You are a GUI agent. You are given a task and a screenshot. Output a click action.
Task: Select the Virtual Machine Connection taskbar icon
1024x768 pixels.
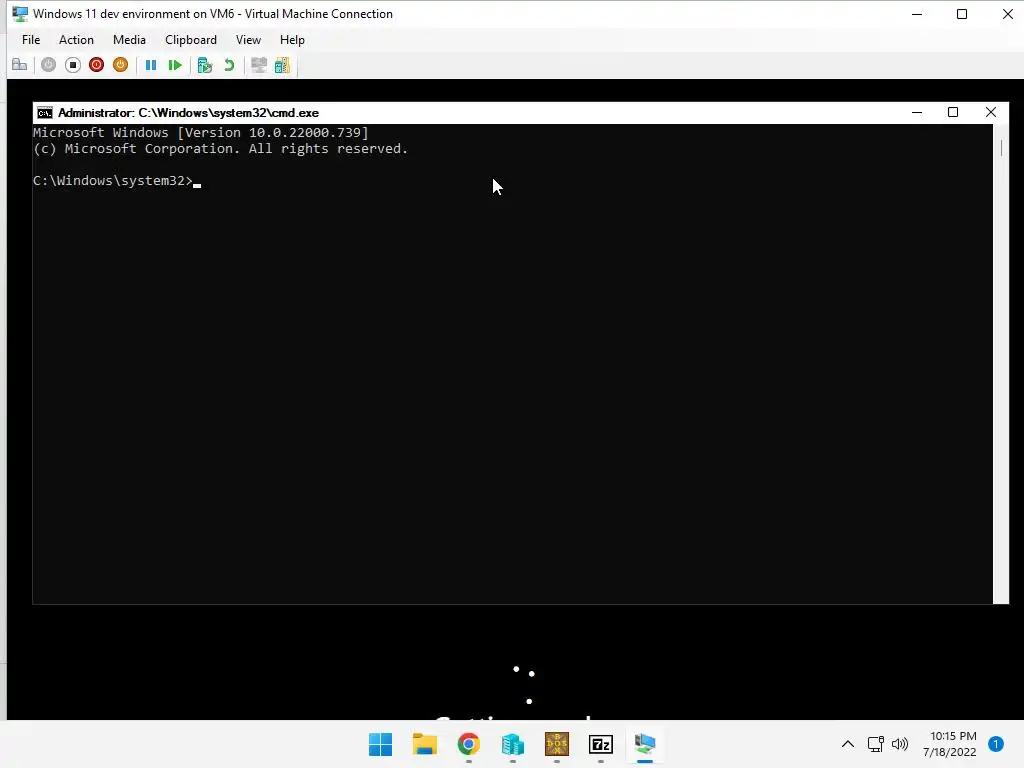pos(645,744)
